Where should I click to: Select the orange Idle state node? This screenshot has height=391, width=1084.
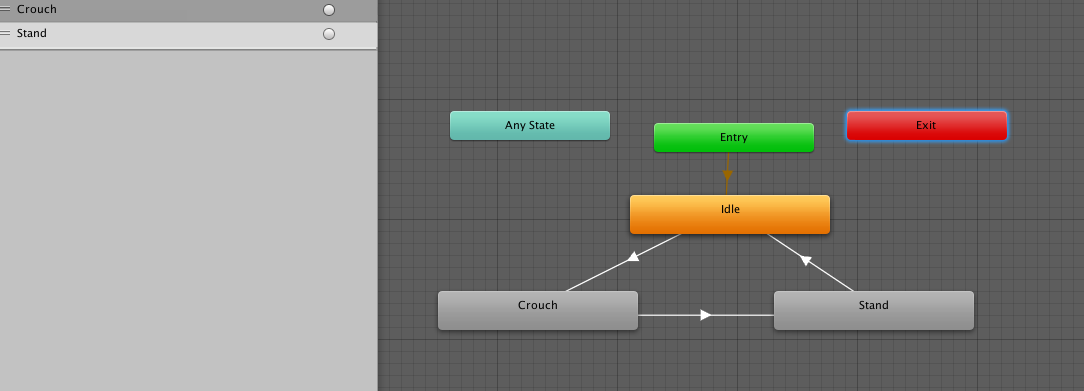pyautogui.click(x=729, y=214)
